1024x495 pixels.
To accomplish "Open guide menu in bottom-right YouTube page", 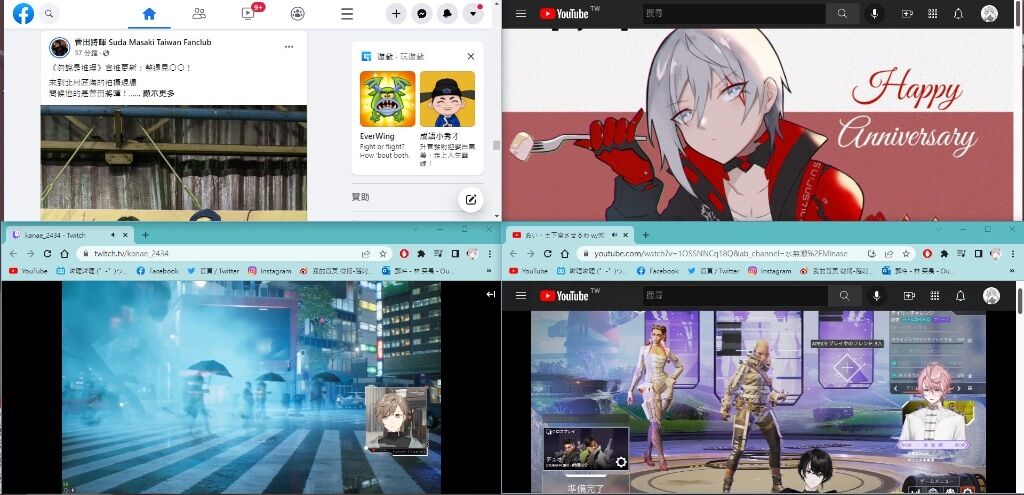I will coord(520,296).
